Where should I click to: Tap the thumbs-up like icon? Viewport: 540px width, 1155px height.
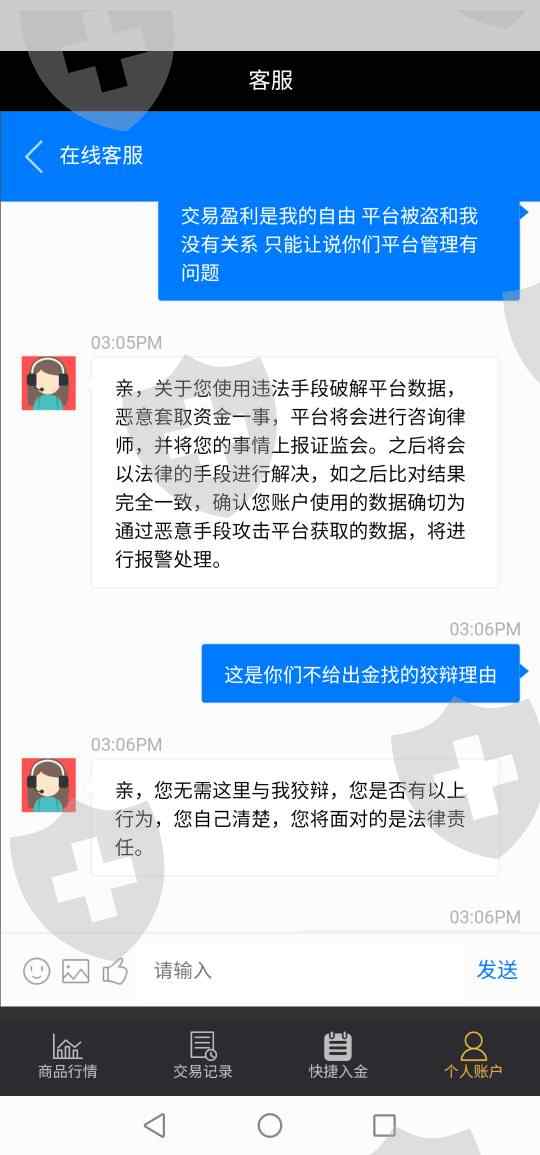[x=115, y=971]
